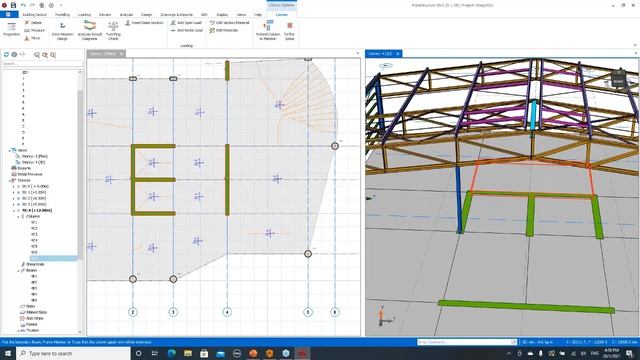
Task: Select beam 4B1 in the tree
Action: (34, 276)
